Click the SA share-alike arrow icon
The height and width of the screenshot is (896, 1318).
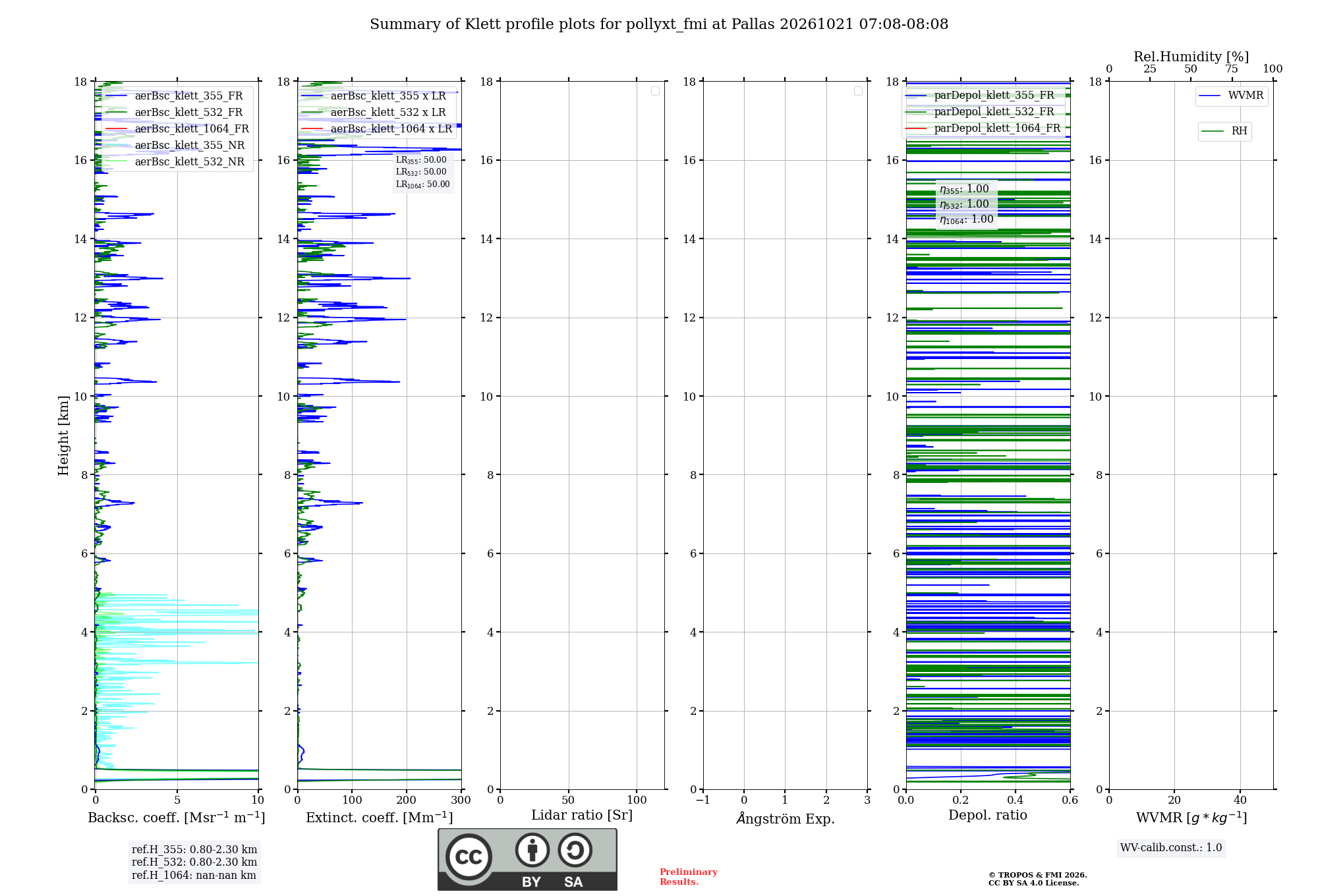pyautogui.click(x=575, y=850)
